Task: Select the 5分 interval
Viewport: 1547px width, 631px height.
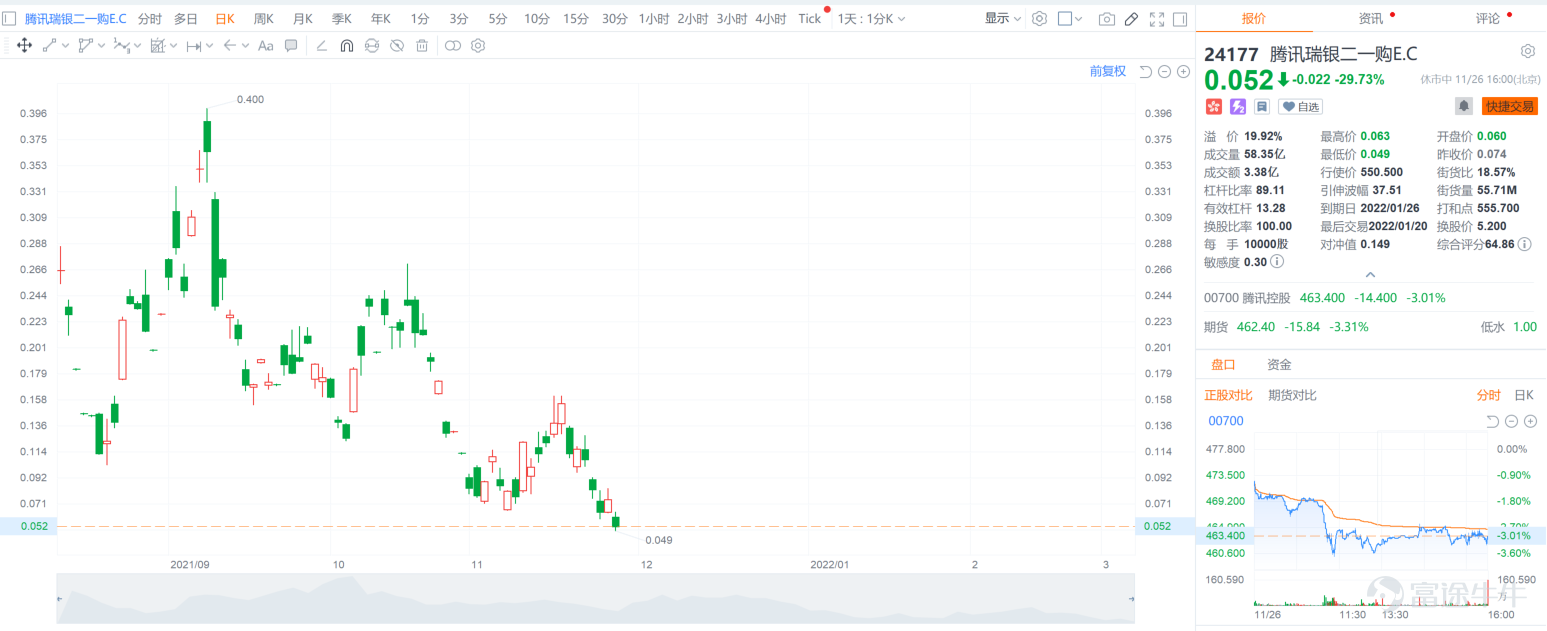Action: [x=497, y=18]
